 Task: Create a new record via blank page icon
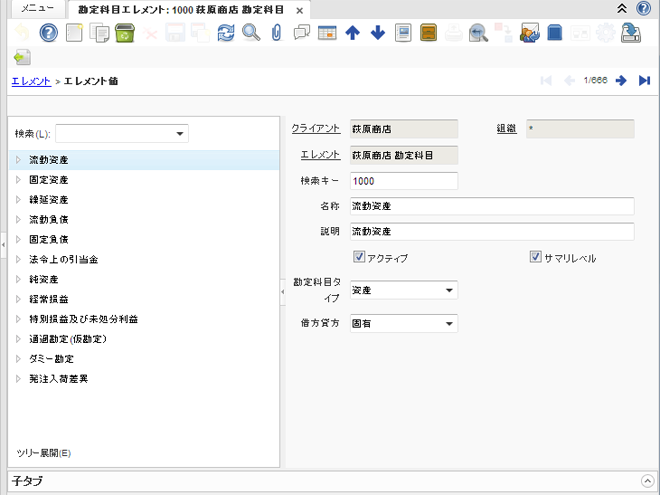coord(74,32)
